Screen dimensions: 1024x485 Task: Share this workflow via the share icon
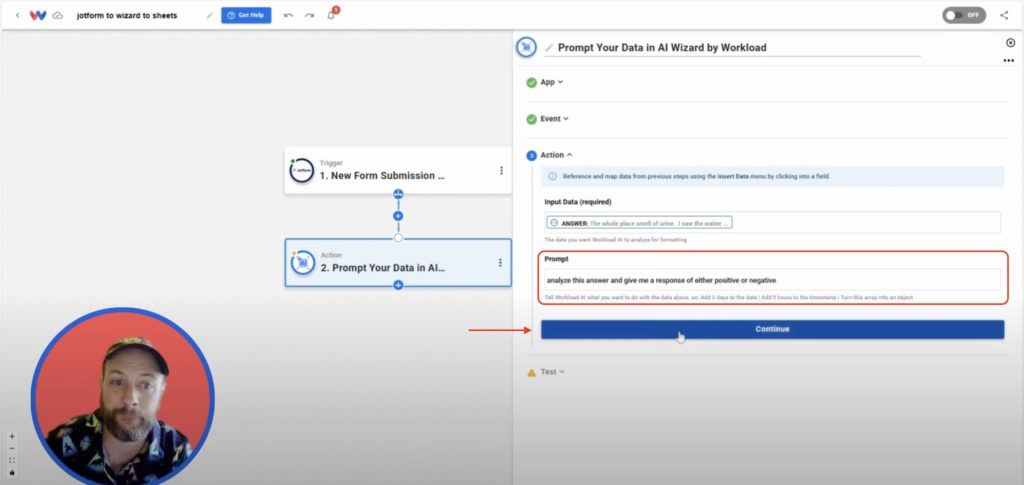pyautogui.click(x=1004, y=15)
